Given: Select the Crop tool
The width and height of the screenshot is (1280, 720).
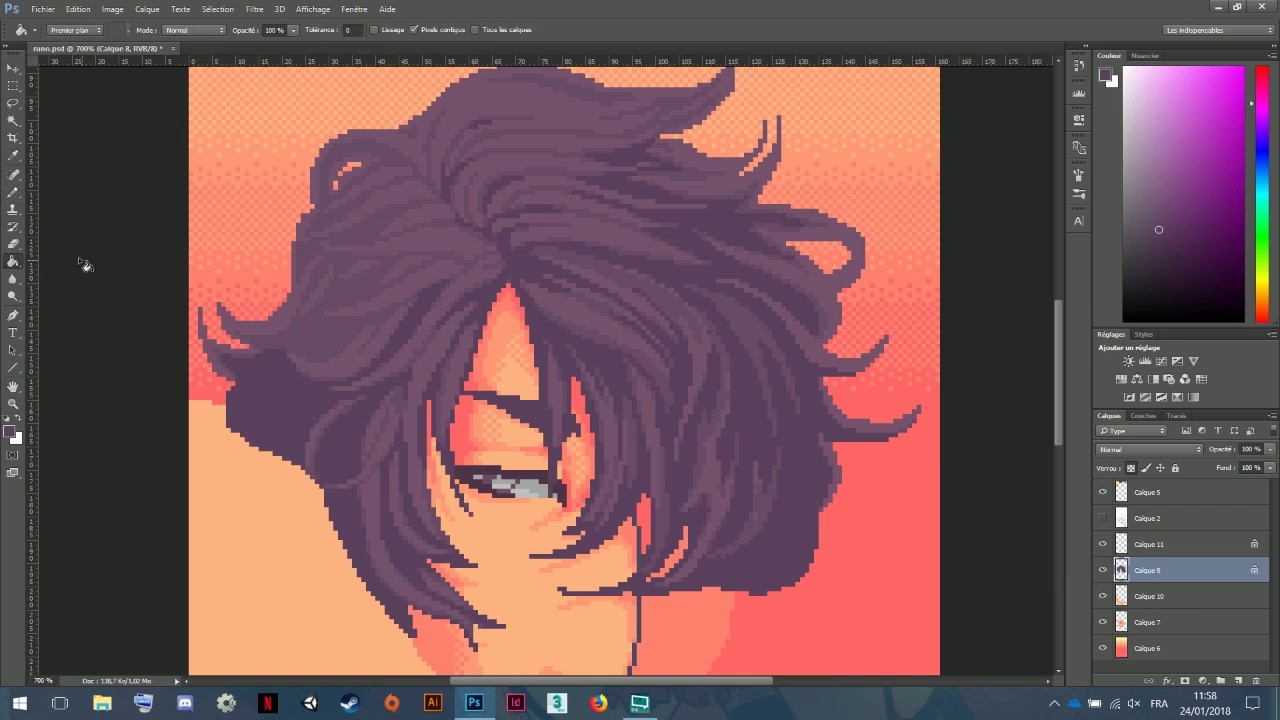Looking at the screenshot, I should coord(13,138).
